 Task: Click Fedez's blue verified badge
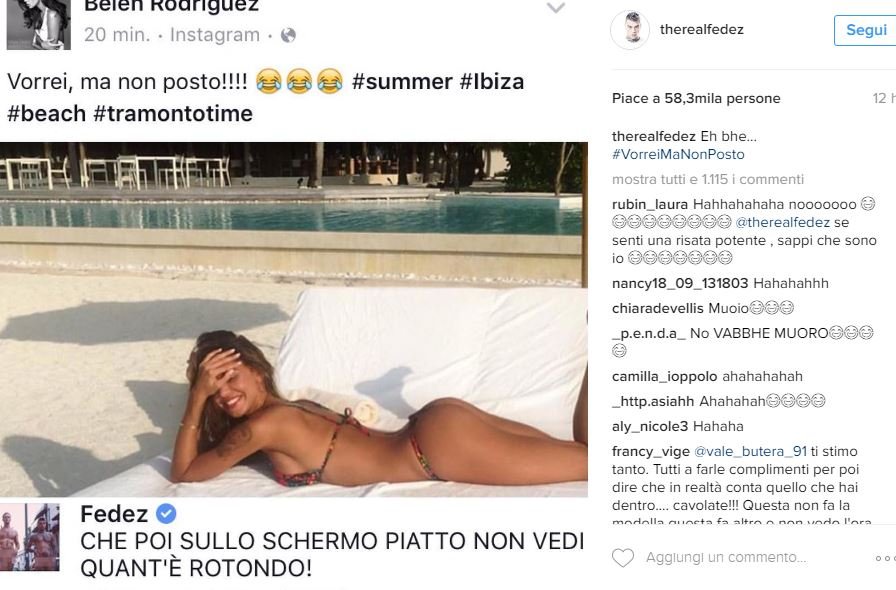point(166,514)
